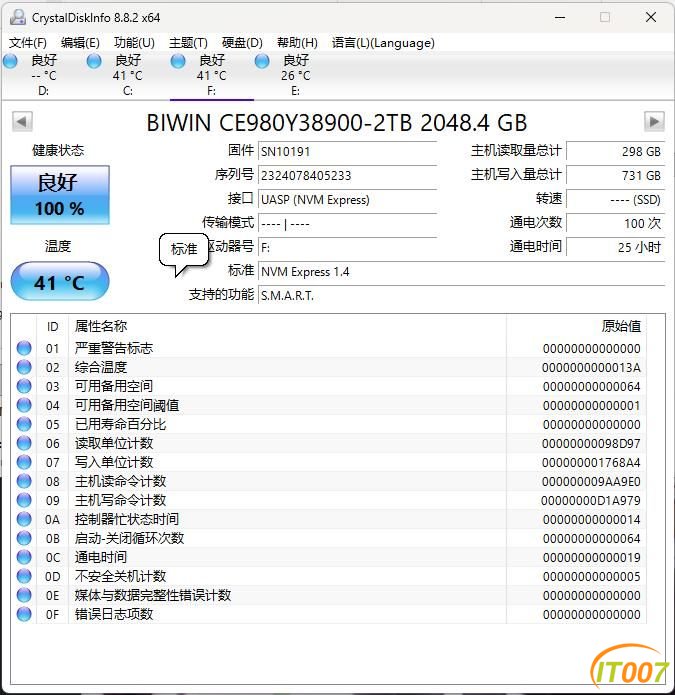Click status orb for 05 已用寿命百分比
The image size is (675, 695).
24,424
